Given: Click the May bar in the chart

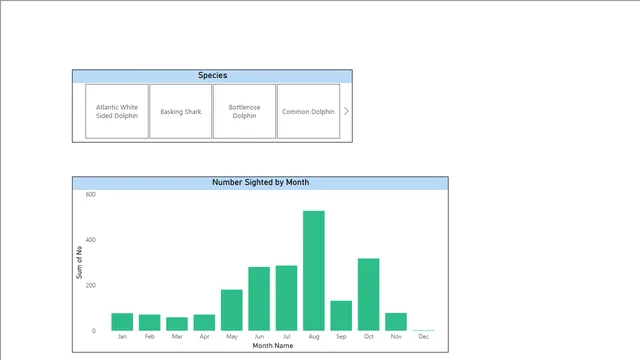Looking at the screenshot, I should pos(231,310).
